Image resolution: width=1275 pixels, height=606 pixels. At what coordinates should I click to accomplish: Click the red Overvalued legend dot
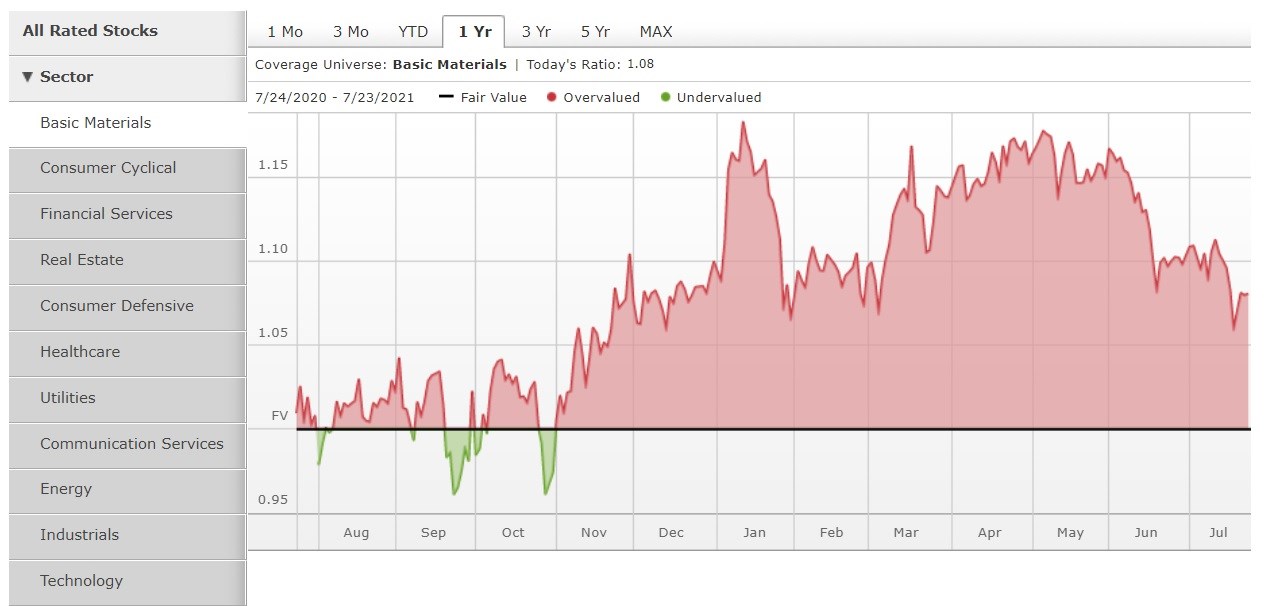(551, 98)
